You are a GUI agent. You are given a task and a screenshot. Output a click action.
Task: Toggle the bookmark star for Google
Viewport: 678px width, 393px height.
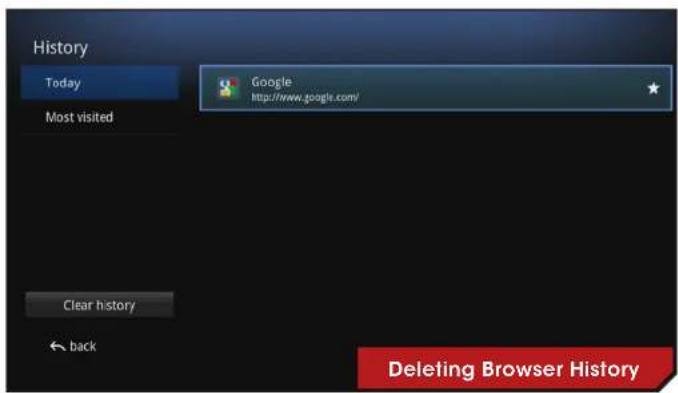click(x=653, y=88)
